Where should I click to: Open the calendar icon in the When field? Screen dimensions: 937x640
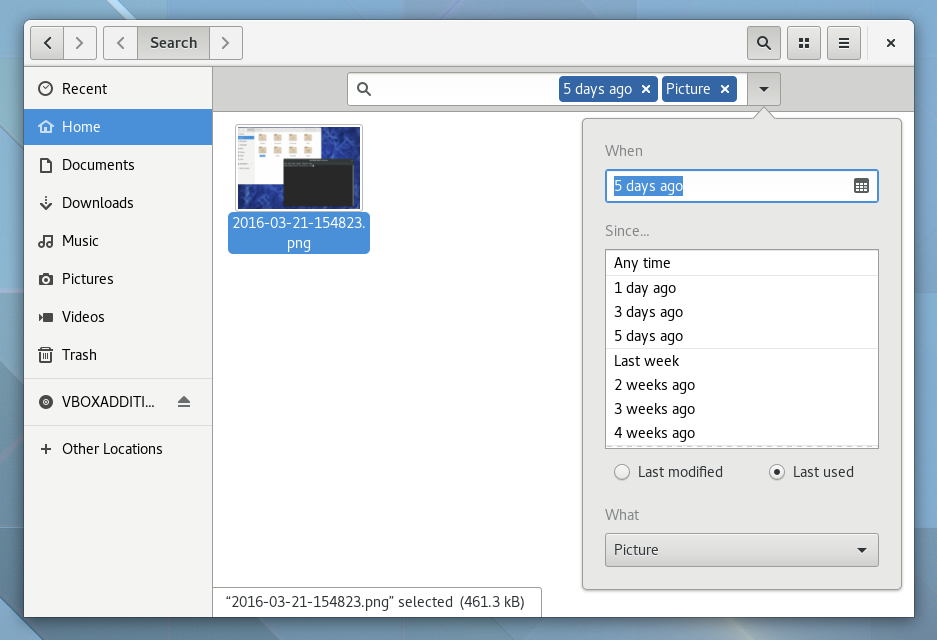tap(862, 186)
